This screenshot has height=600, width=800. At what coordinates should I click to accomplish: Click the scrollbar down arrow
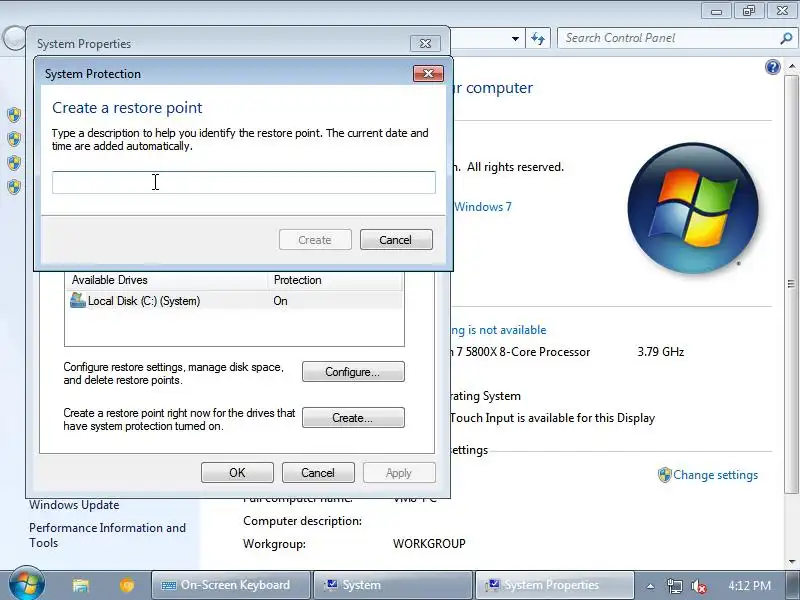click(x=792, y=562)
